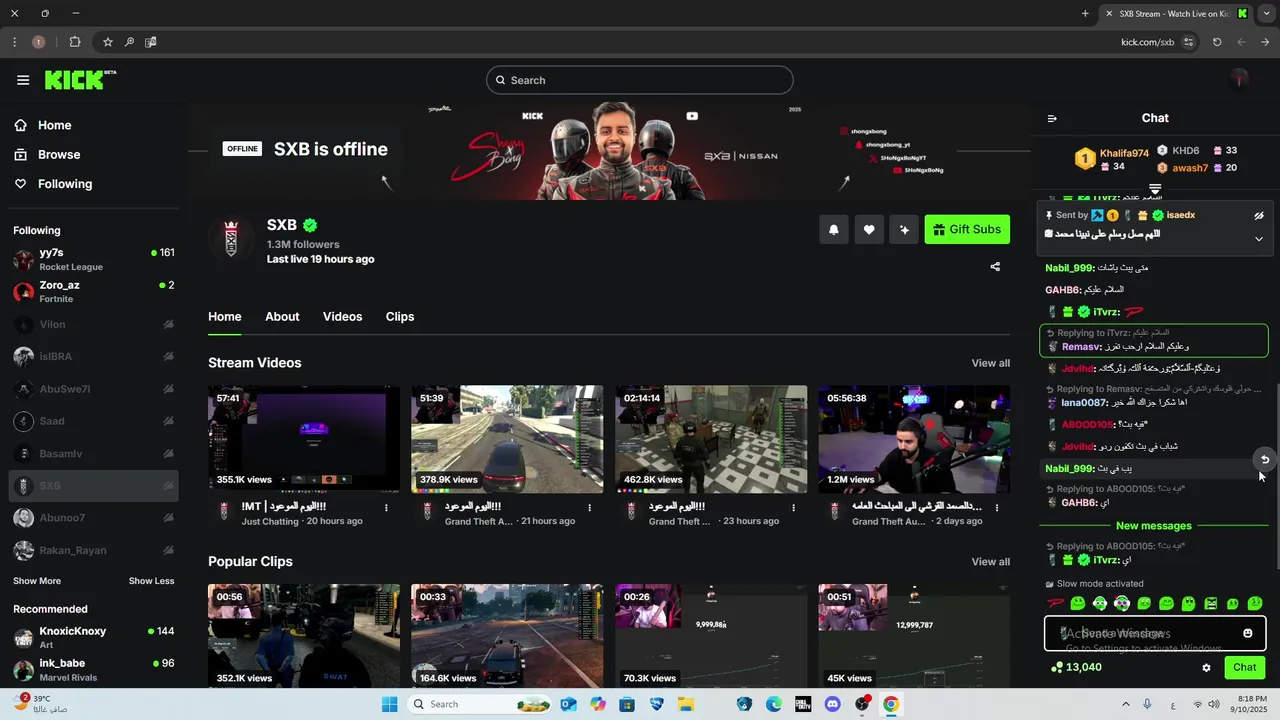Screen dimensions: 1280x720
Task: Expand following list with Show More
Action: [37, 581]
